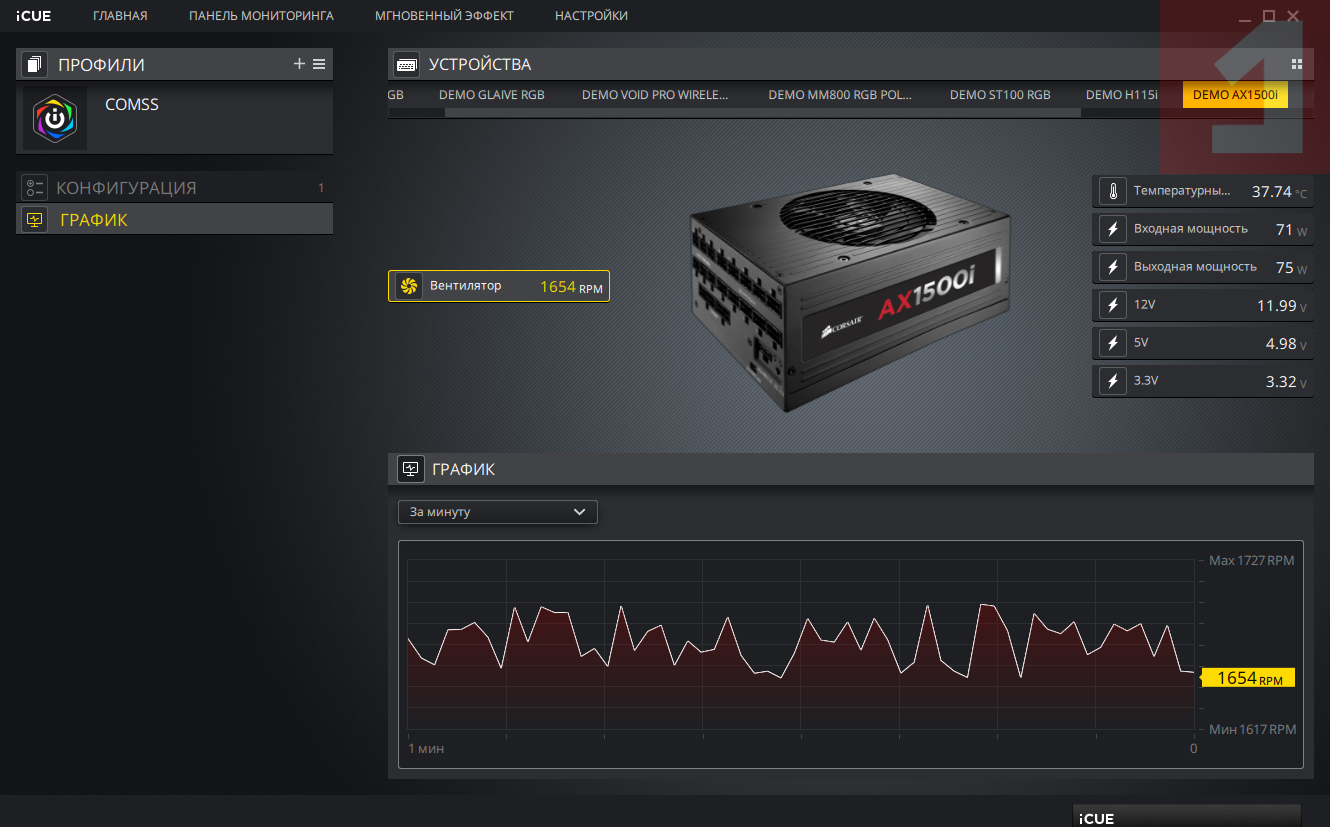The width and height of the screenshot is (1330, 827).
Task: Switch to the DEMO MM800 RGB POLARIS tab
Action: pyautogui.click(x=840, y=95)
